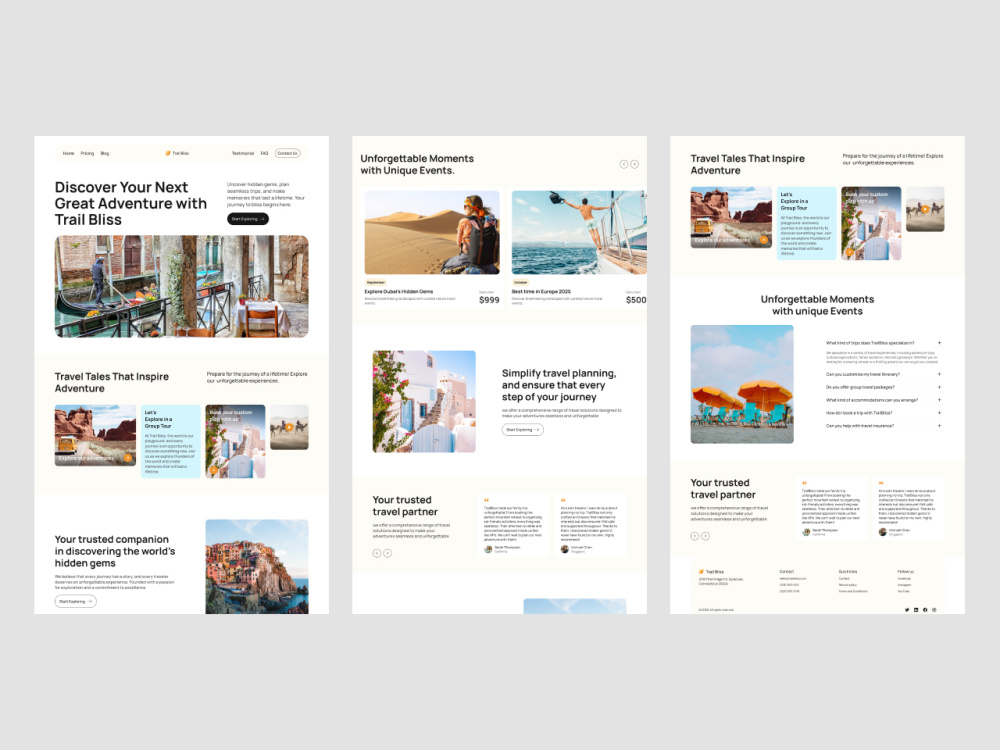Click Start Exploring under 'Simplify travel planning'
The height and width of the screenshot is (750, 1000).
tap(522, 430)
